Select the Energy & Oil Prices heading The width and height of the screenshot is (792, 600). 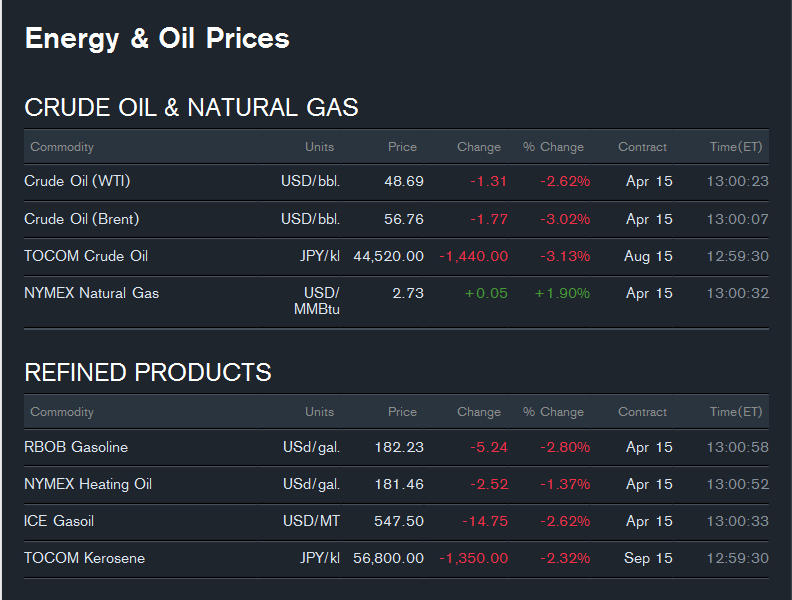[157, 39]
